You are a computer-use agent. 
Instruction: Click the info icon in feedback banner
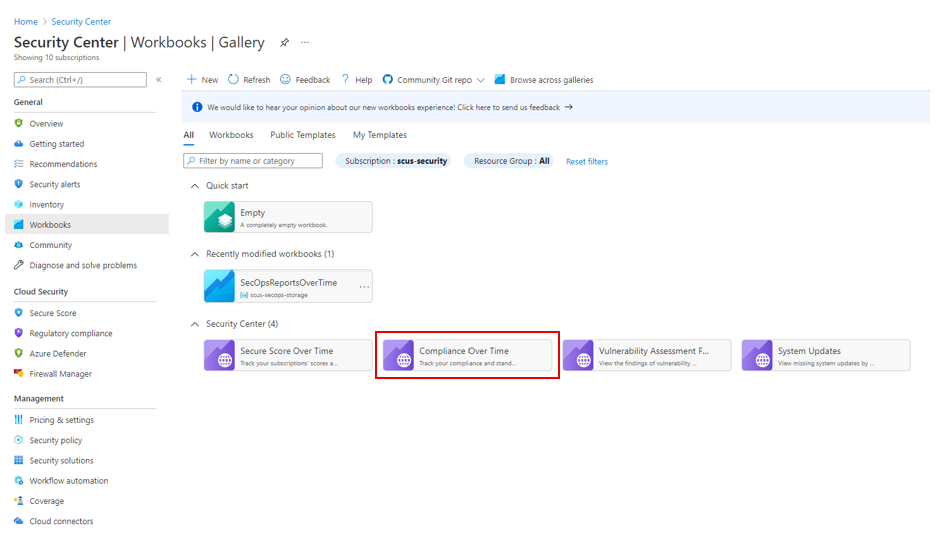[197, 107]
